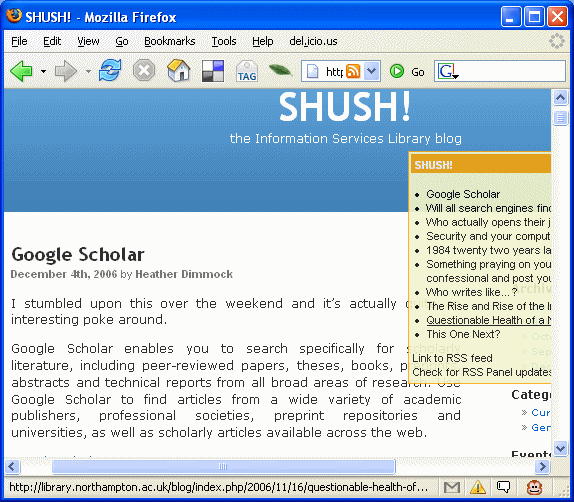Open 'The Rise and Rise of' feed item
The width and height of the screenshot is (574, 502).
[488, 306]
